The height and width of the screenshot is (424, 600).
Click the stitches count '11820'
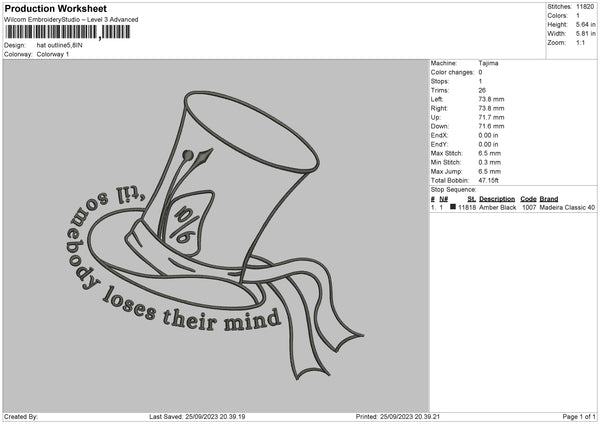[x=585, y=7]
